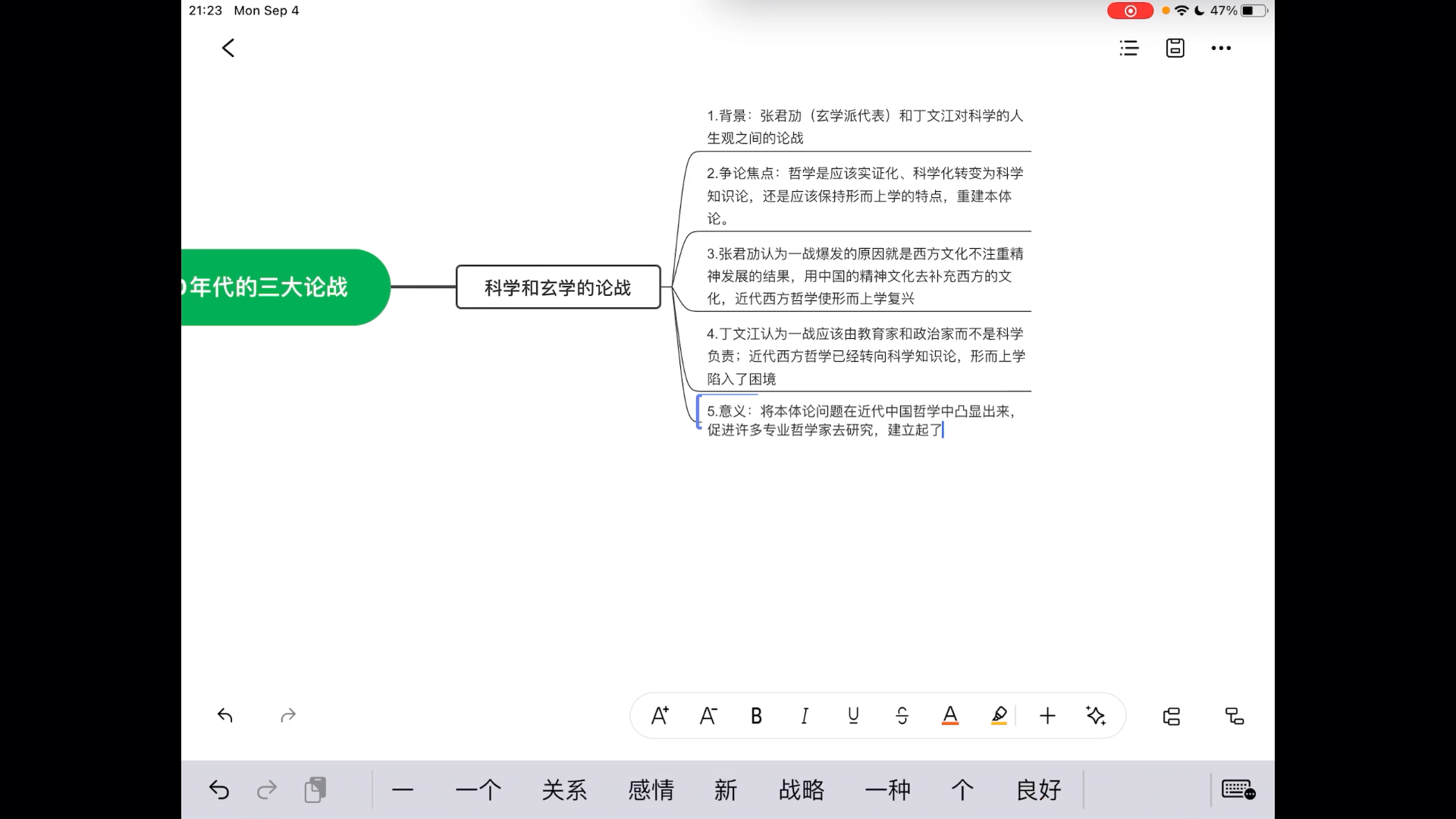Add sibling node icon

coord(1172,716)
